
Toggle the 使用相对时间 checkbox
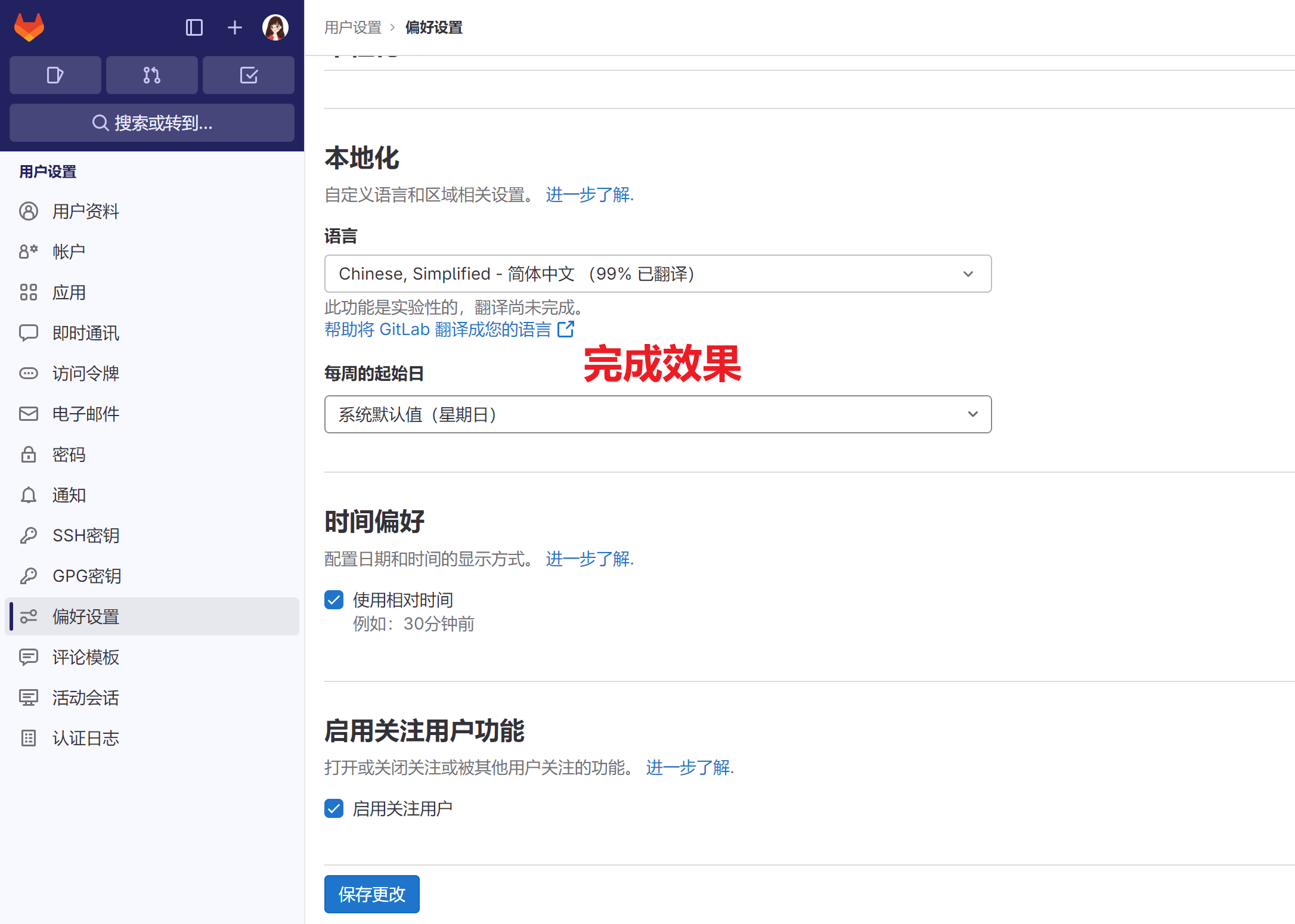pyautogui.click(x=334, y=600)
